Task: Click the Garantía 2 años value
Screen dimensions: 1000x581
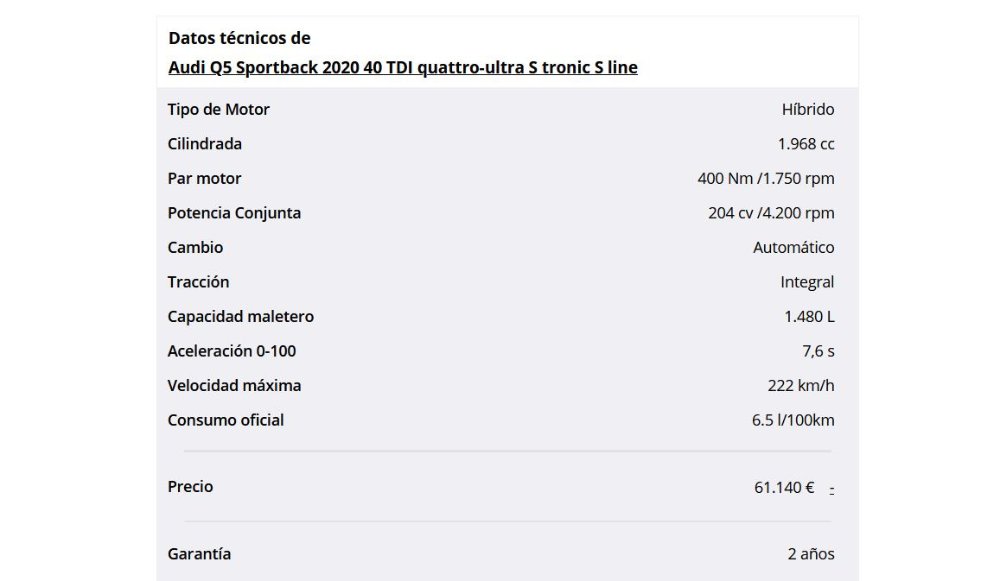Action: click(x=811, y=554)
